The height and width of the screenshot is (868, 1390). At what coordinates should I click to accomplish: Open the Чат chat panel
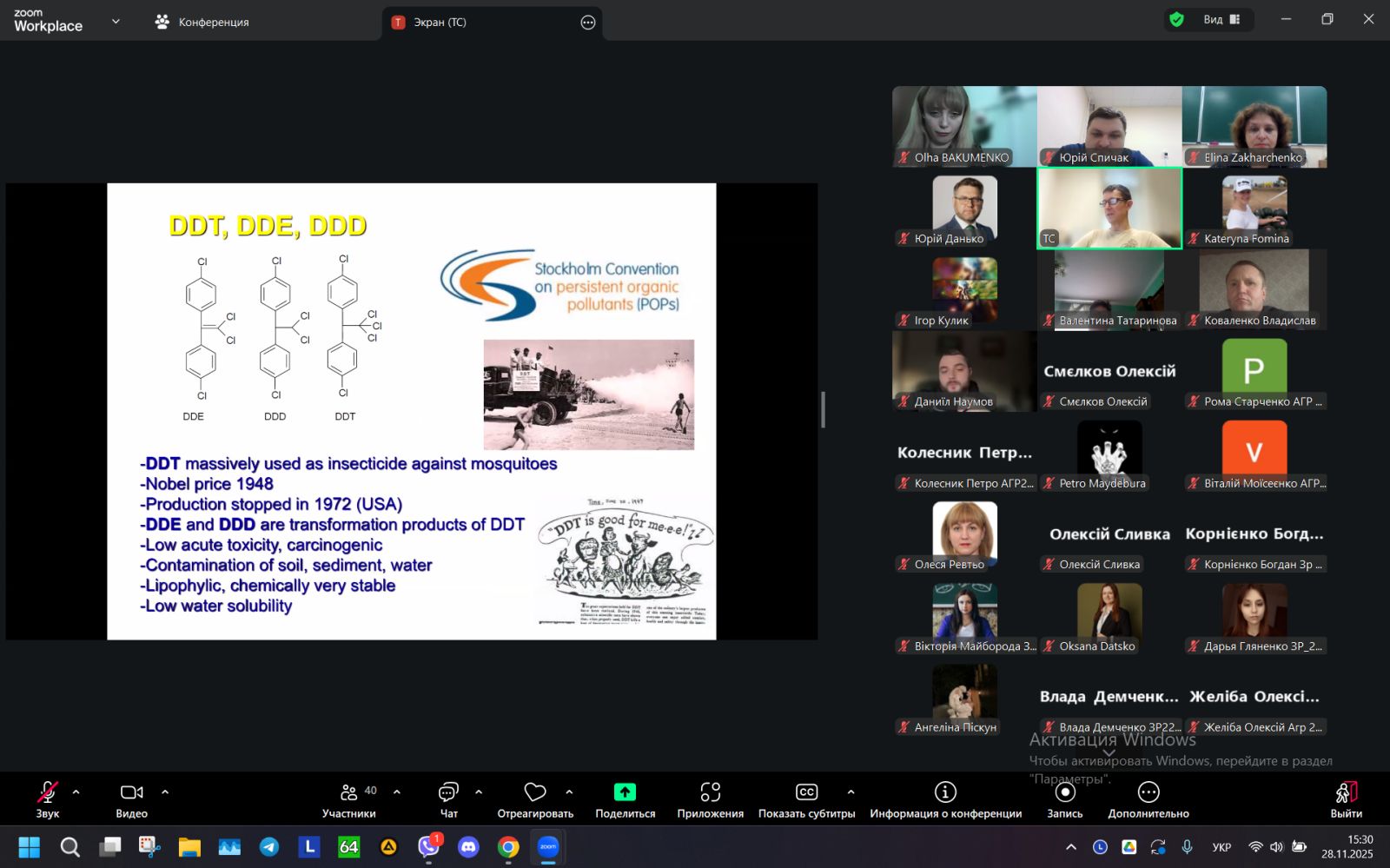[x=448, y=799]
